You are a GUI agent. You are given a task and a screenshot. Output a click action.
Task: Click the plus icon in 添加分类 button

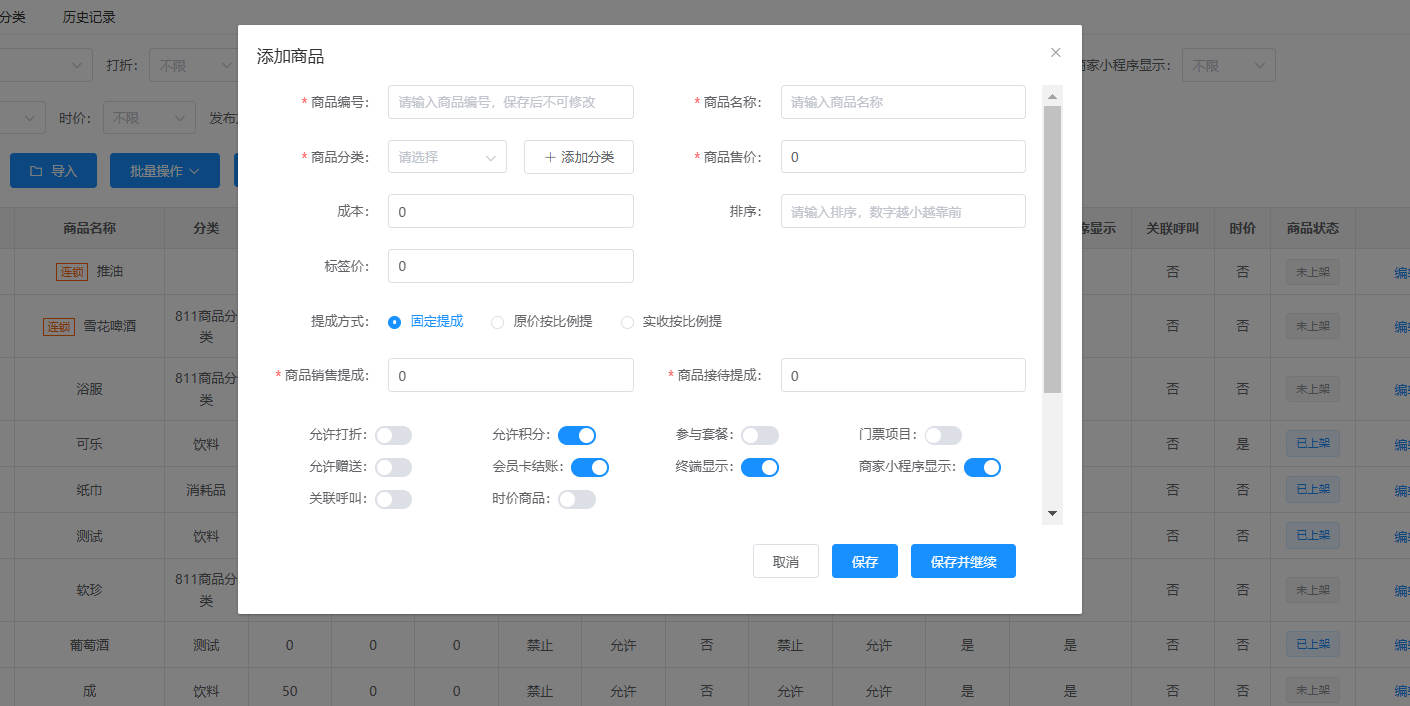point(550,157)
